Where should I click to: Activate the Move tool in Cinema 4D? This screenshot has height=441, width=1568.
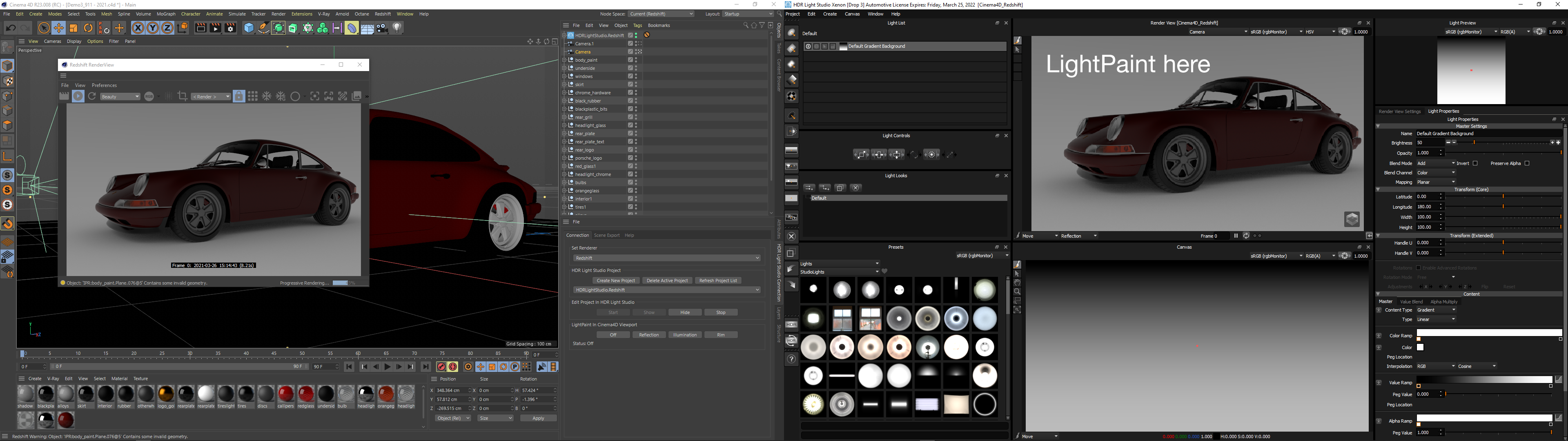[x=58, y=28]
